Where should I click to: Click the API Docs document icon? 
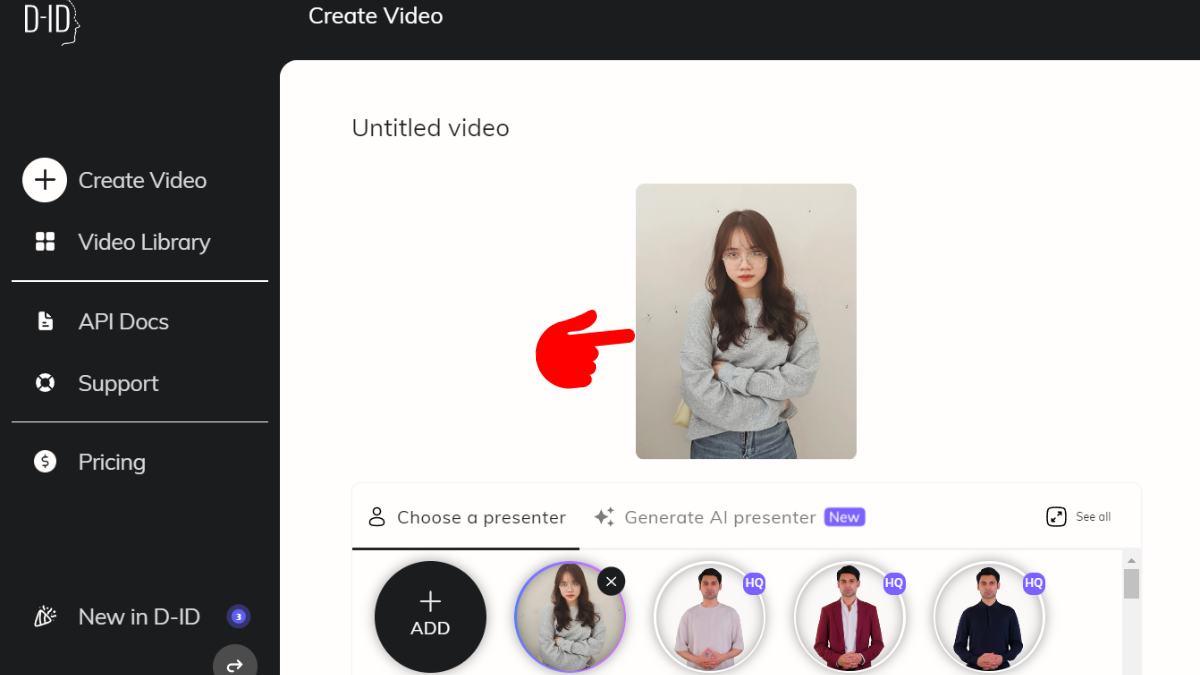coord(43,321)
